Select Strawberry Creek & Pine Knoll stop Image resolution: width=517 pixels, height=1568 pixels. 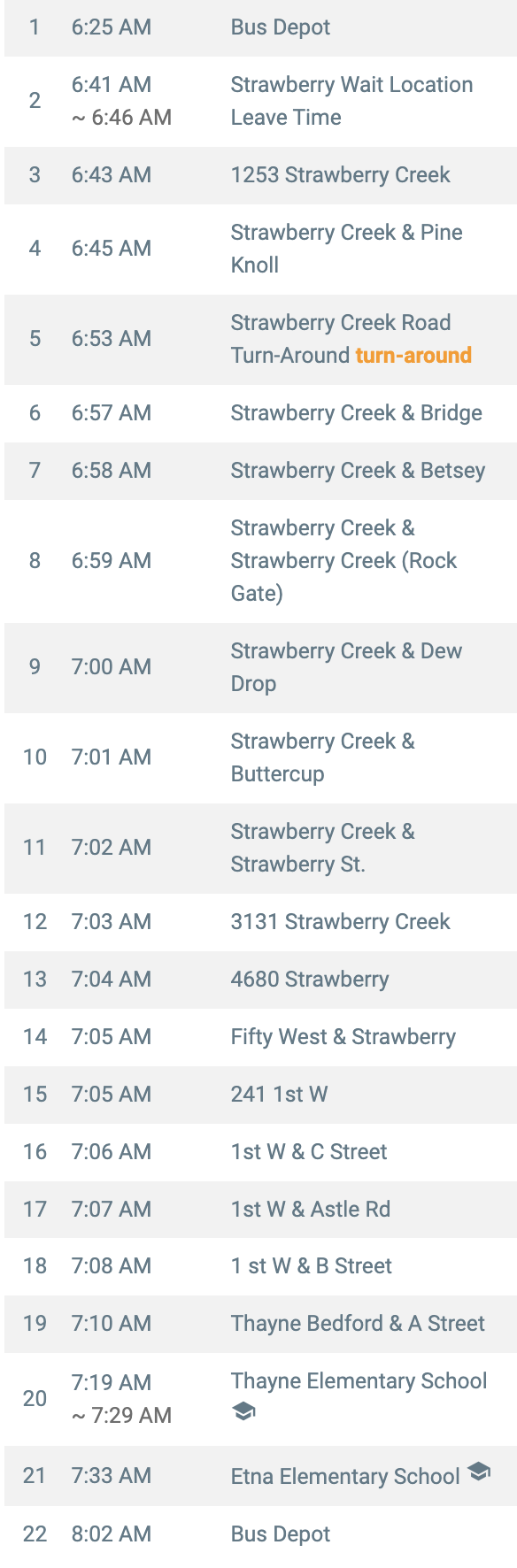click(x=260, y=249)
